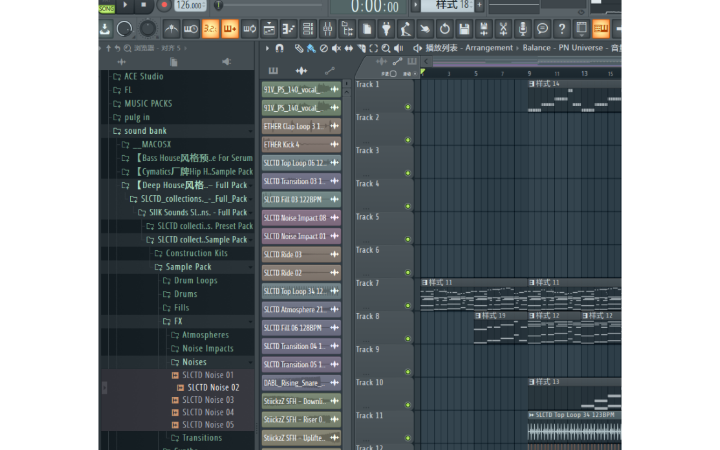The width and height of the screenshot is (720, 450).
Task: Save the project with the floppy disk icon
Action: coord(464,29)
